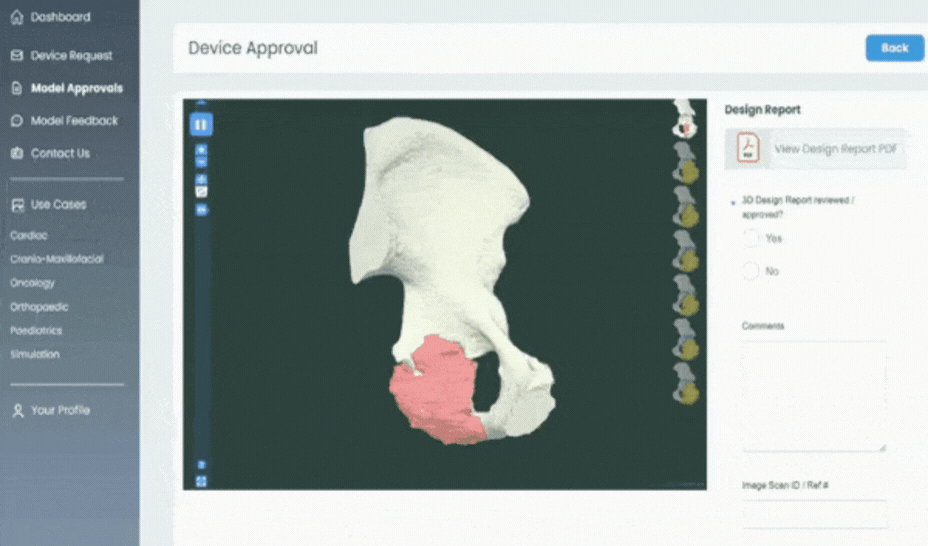Image resolution: width=928 pixels, height=546 pixels.
Task: Select the four-arrow pan tool in viewer
Action: point(201,179)
